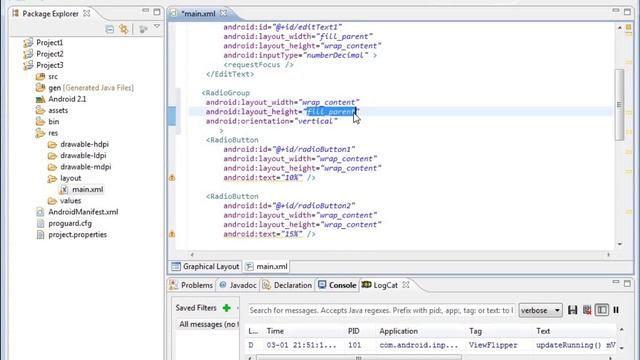Select Project1 in Package Explorer
The width and height of the screenshot is (640, 360).
tap(49, 42)
